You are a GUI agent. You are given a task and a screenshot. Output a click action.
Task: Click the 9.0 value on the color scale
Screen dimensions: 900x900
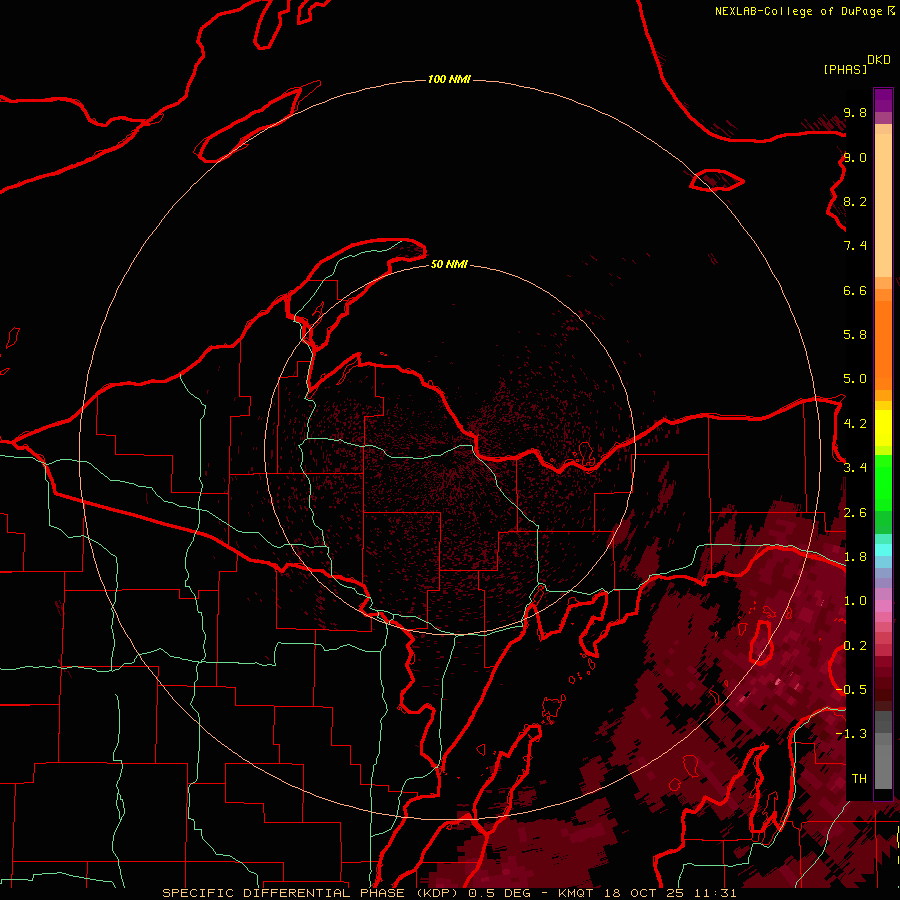tap(855, 157)
